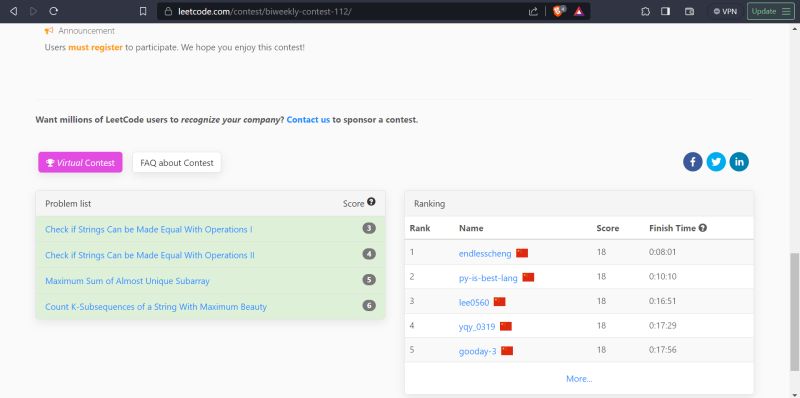Reload the page
800x398 pixels.
tap(54, 11)
